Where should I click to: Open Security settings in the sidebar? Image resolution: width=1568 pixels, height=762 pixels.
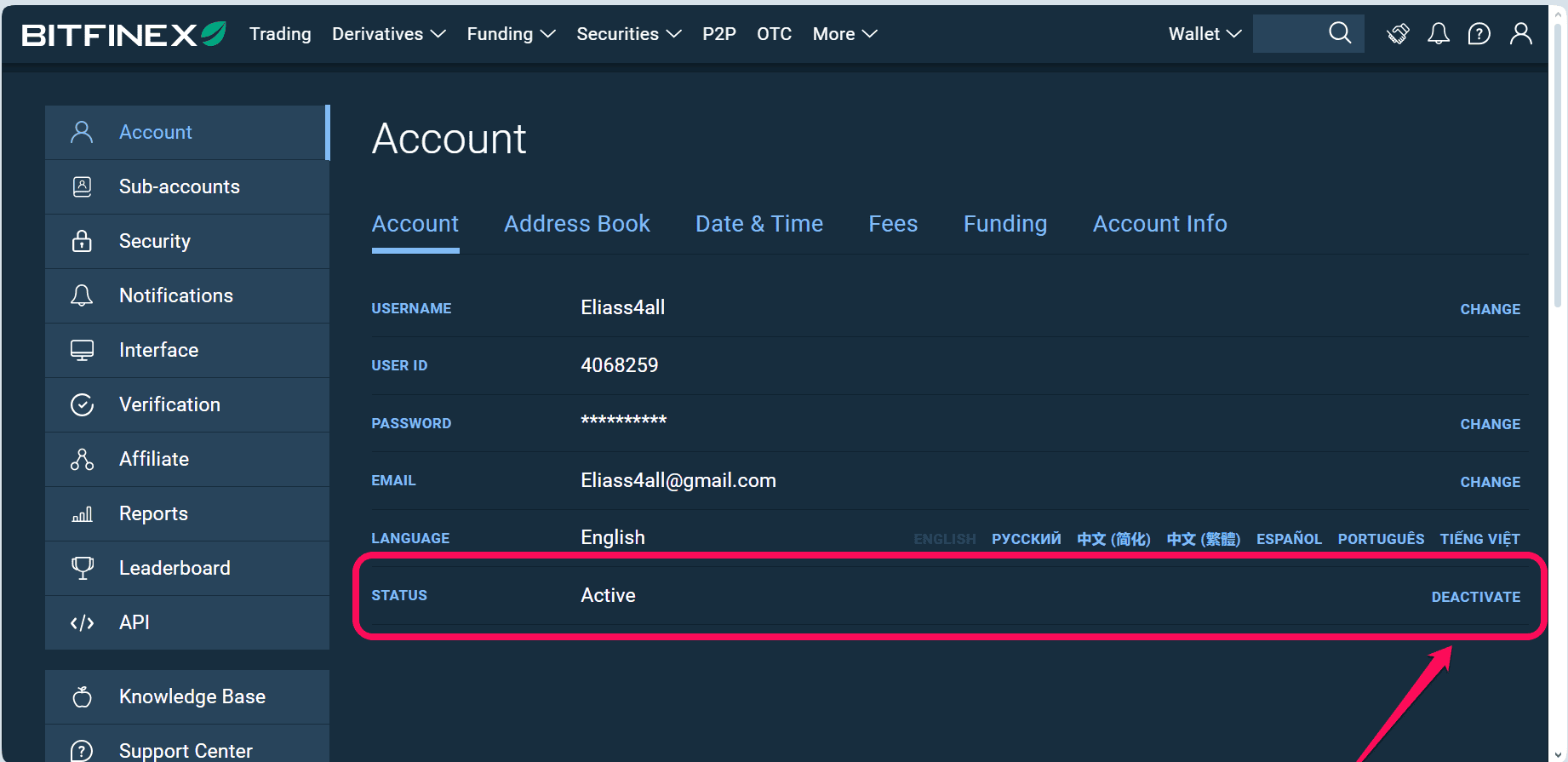[187, 241]
